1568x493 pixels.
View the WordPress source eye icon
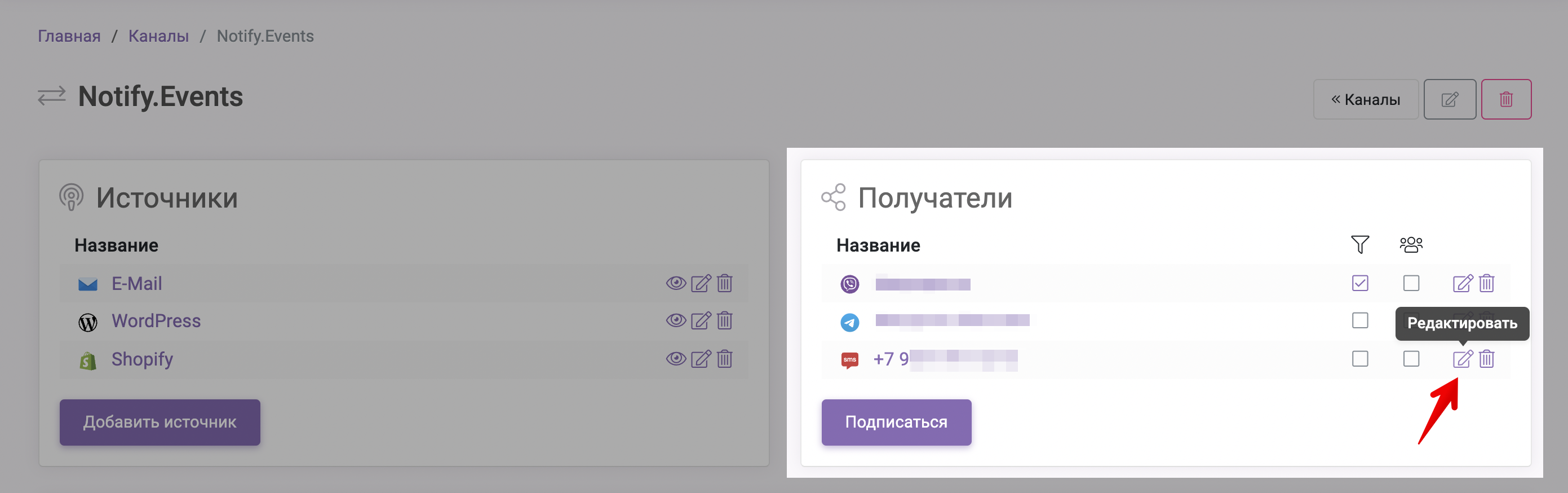click(x=676, y=320)
